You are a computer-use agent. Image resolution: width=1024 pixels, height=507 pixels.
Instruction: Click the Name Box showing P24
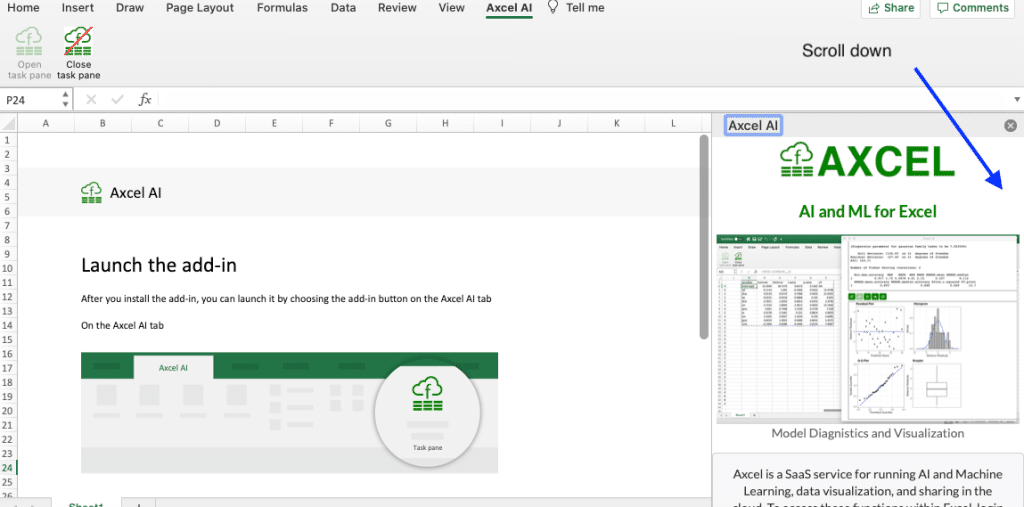[31, 100]
